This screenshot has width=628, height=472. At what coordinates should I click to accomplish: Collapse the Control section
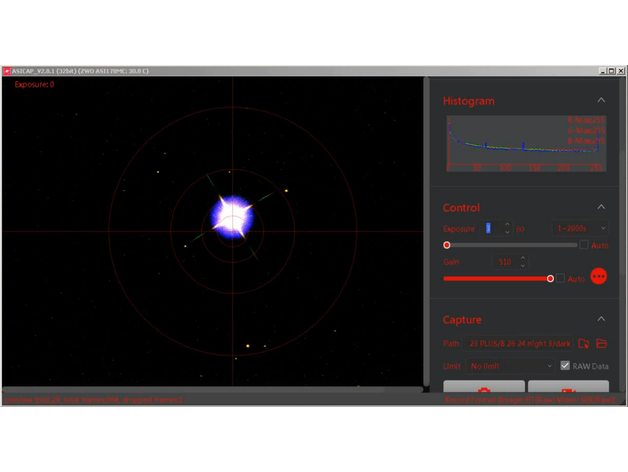click(601, 207)
